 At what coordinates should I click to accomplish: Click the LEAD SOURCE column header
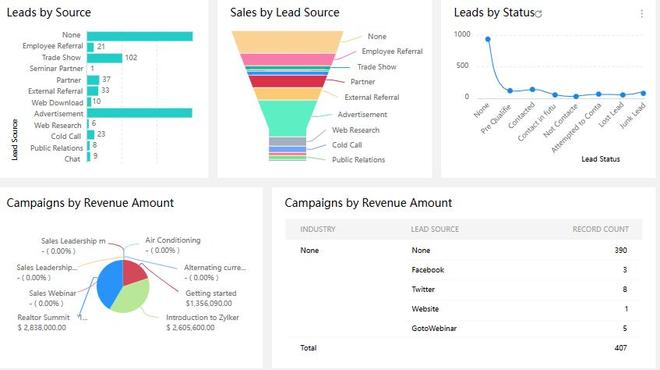(435, 229)
